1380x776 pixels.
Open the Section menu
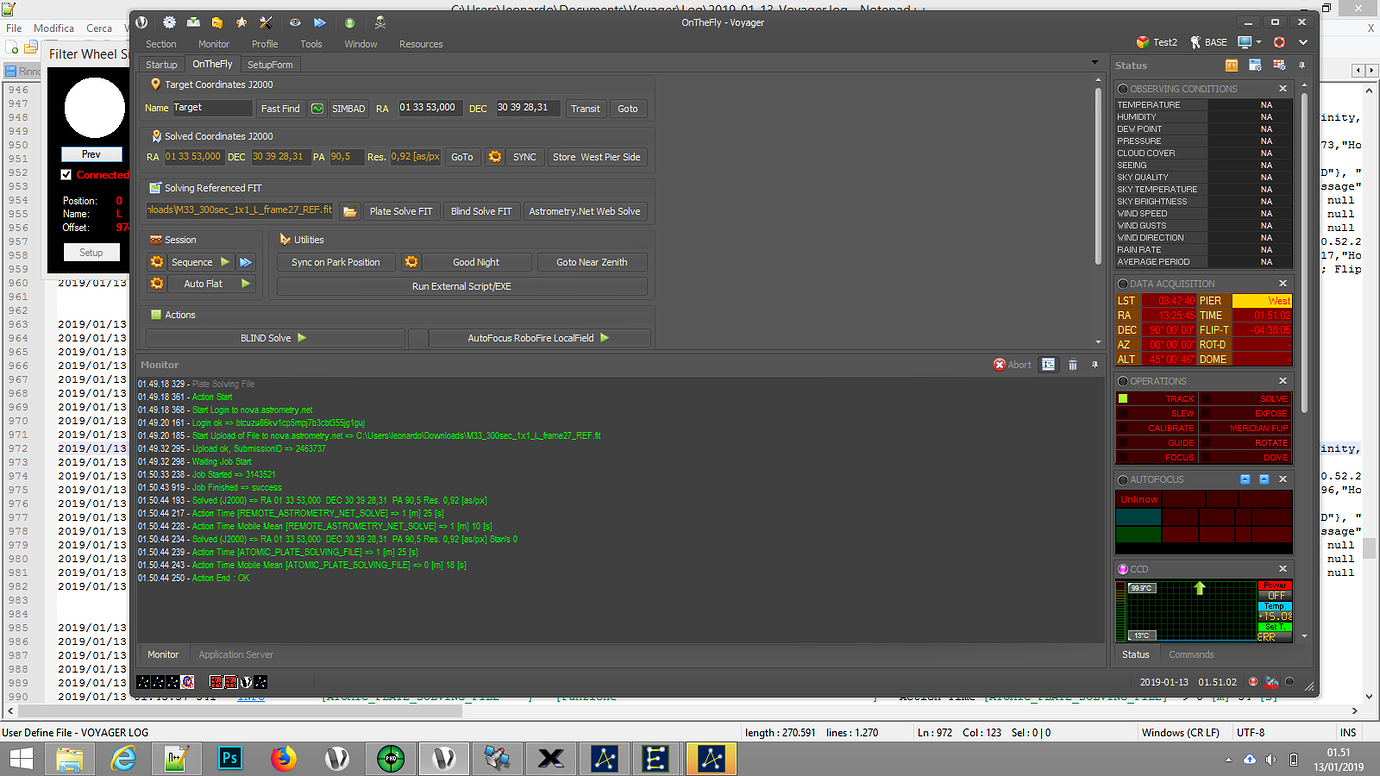[161, 44]
